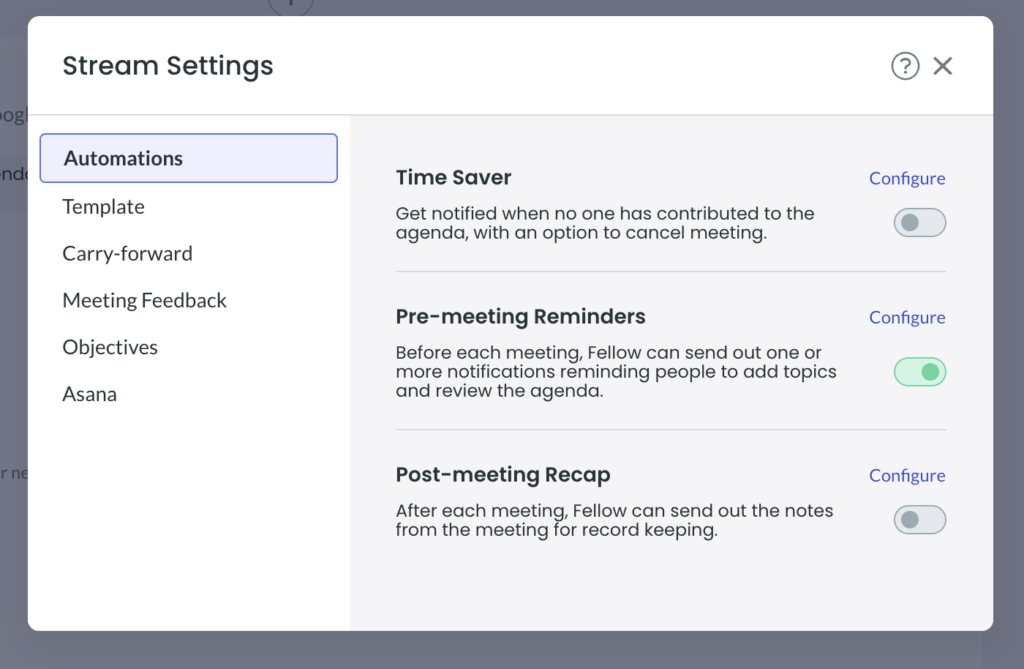Click the Stream Settings title
Image resolution: width=1024 pixels, height=669 pixels.
tap(168, 66)
